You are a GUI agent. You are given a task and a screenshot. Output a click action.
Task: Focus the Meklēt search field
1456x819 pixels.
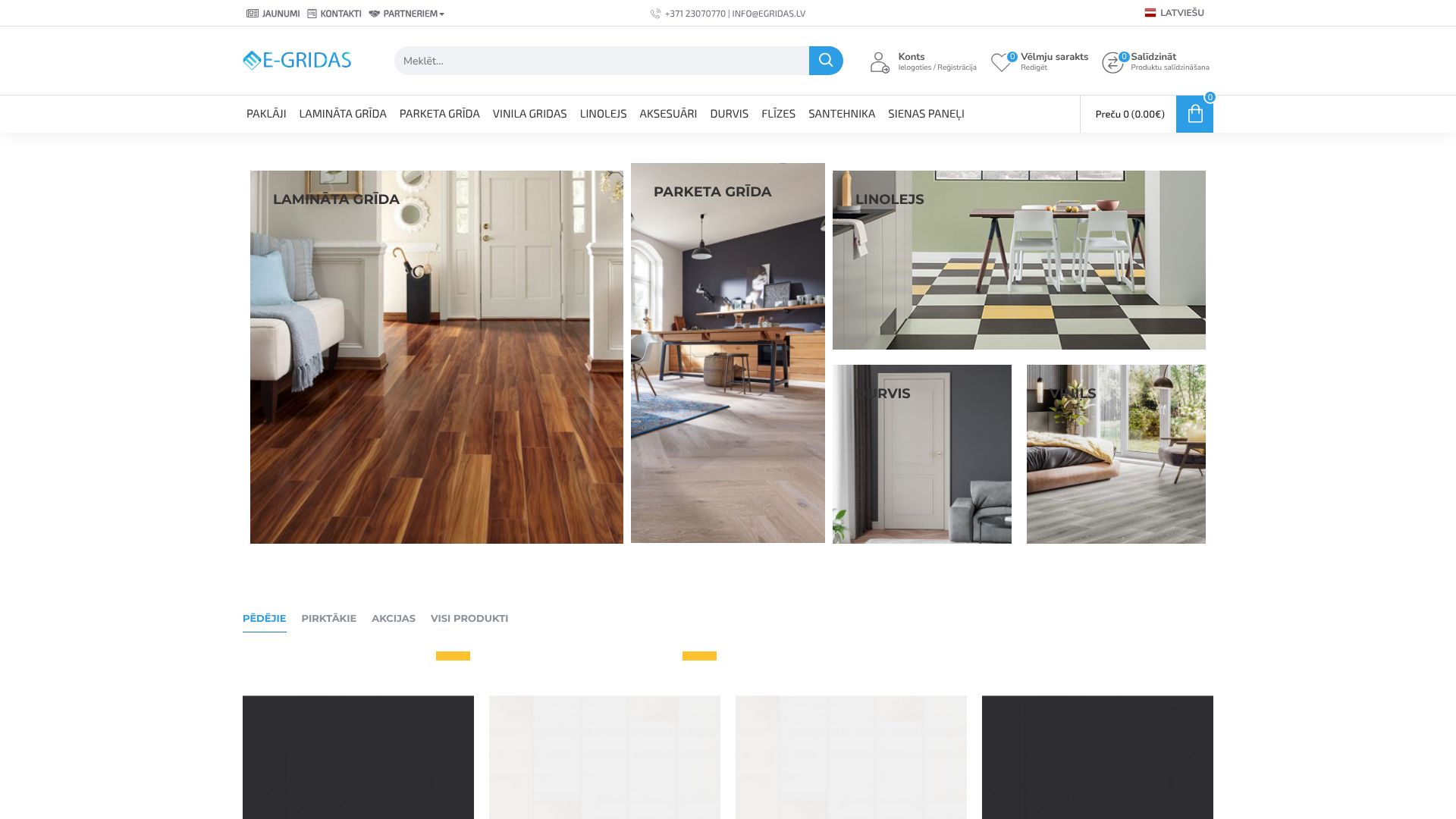pyautogui.click(x=601, y=61)
